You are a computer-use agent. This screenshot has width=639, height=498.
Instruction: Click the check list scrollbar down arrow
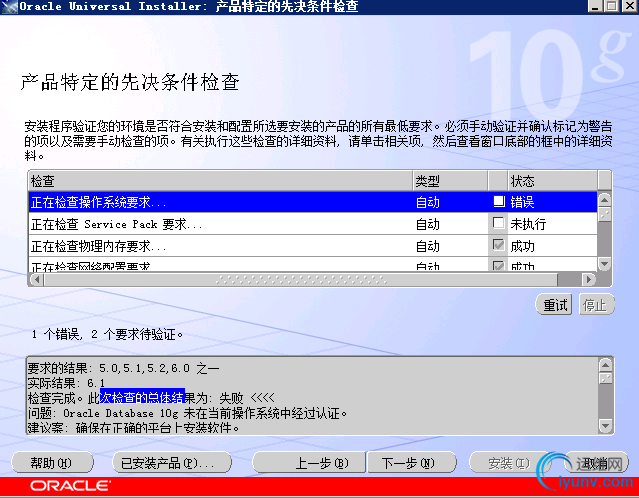pos(604,264)
